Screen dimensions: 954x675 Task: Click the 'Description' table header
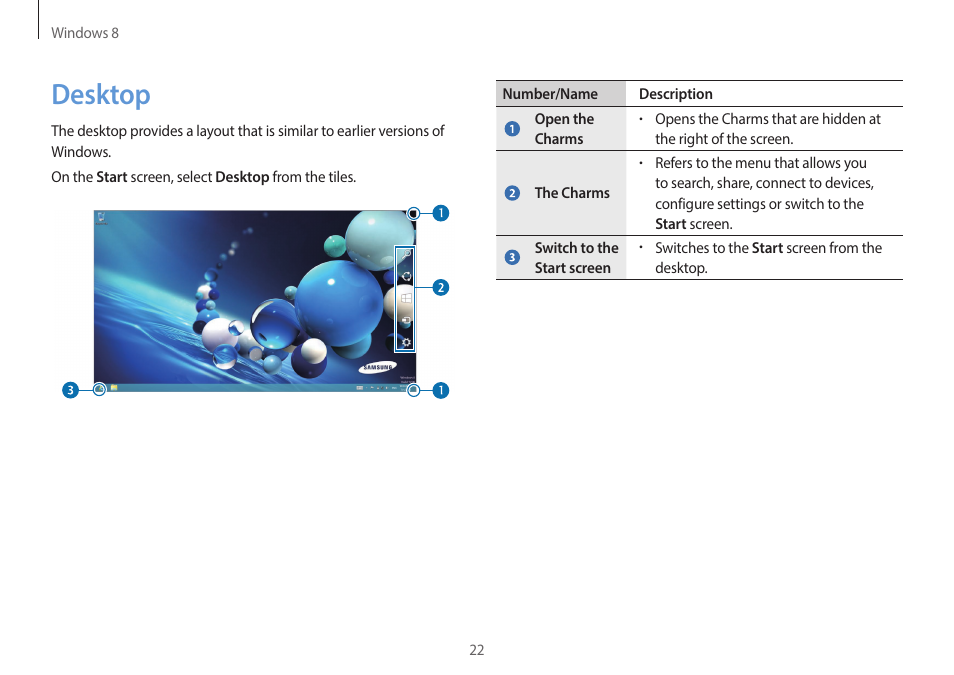(x=675, y=94)
